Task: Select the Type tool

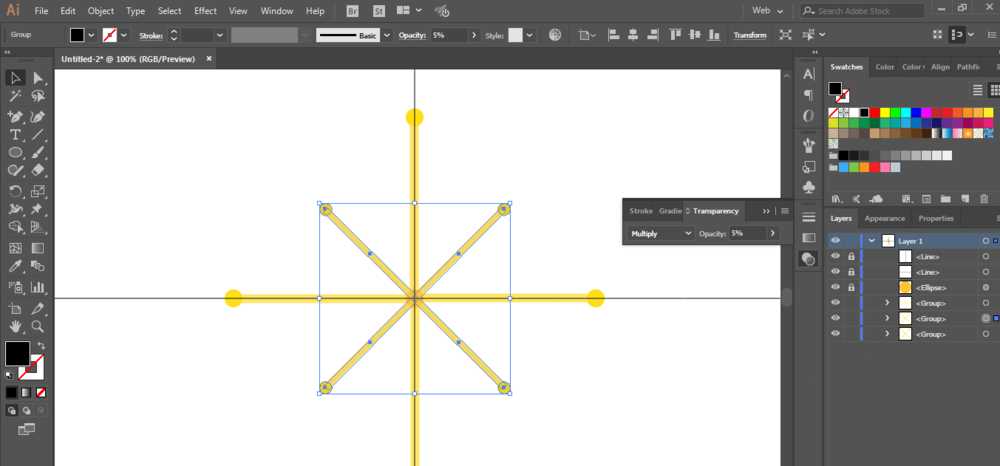Action: (15, 135)
